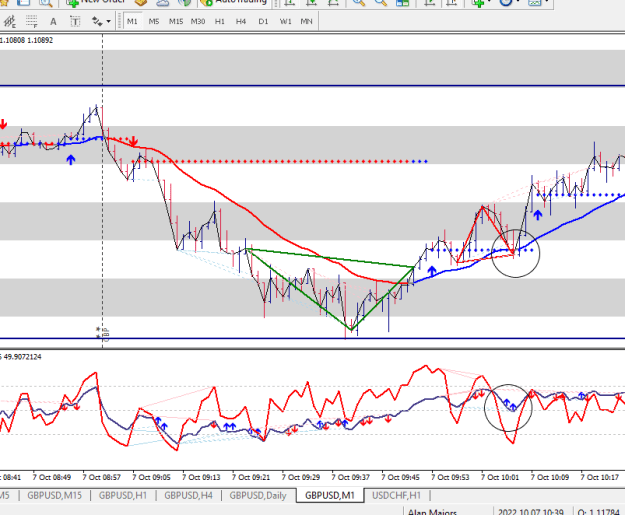625x515 pixels.
Task: Tile chart windows icon
Action: pos(403,3)
